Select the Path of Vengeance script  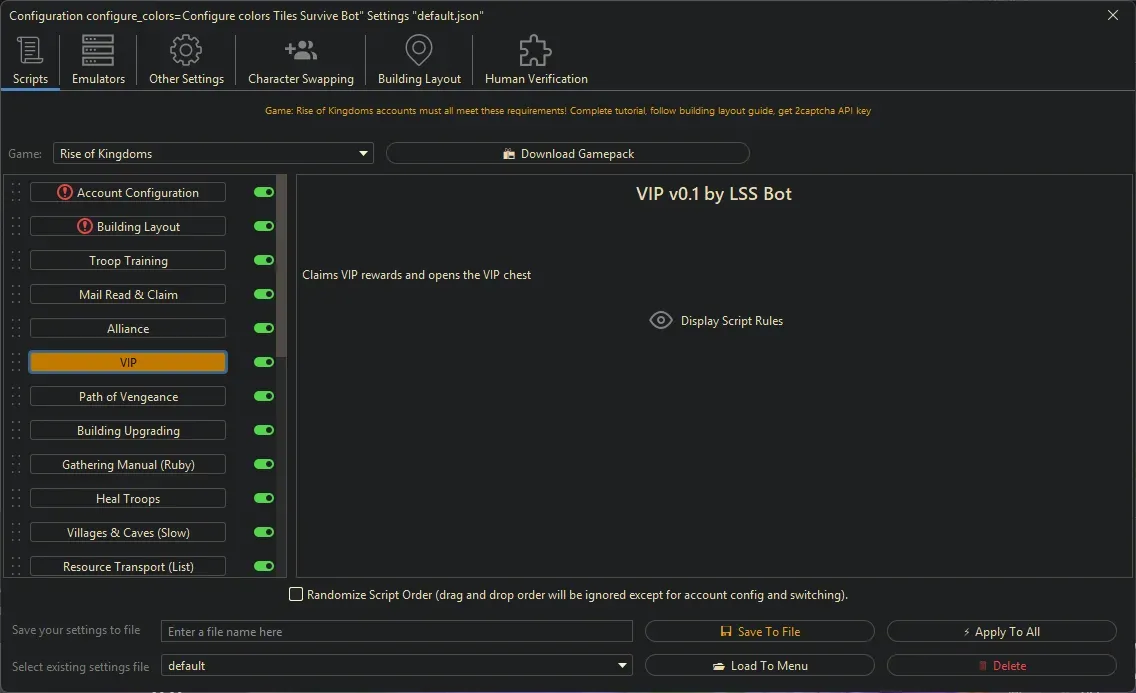click(x=128, y=396)
